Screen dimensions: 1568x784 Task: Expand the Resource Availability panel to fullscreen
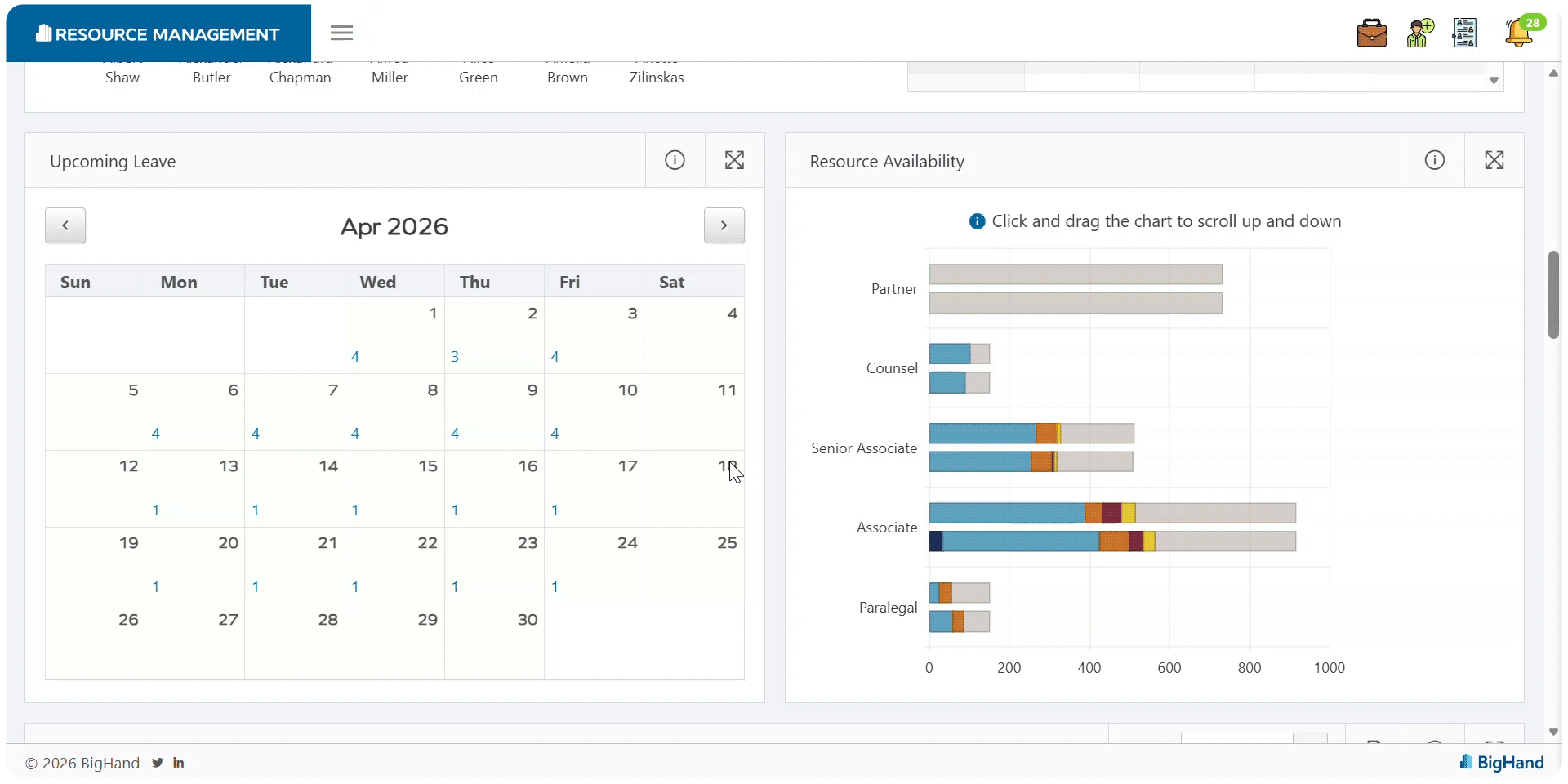pyautogui.click(x=1494, y=160)
